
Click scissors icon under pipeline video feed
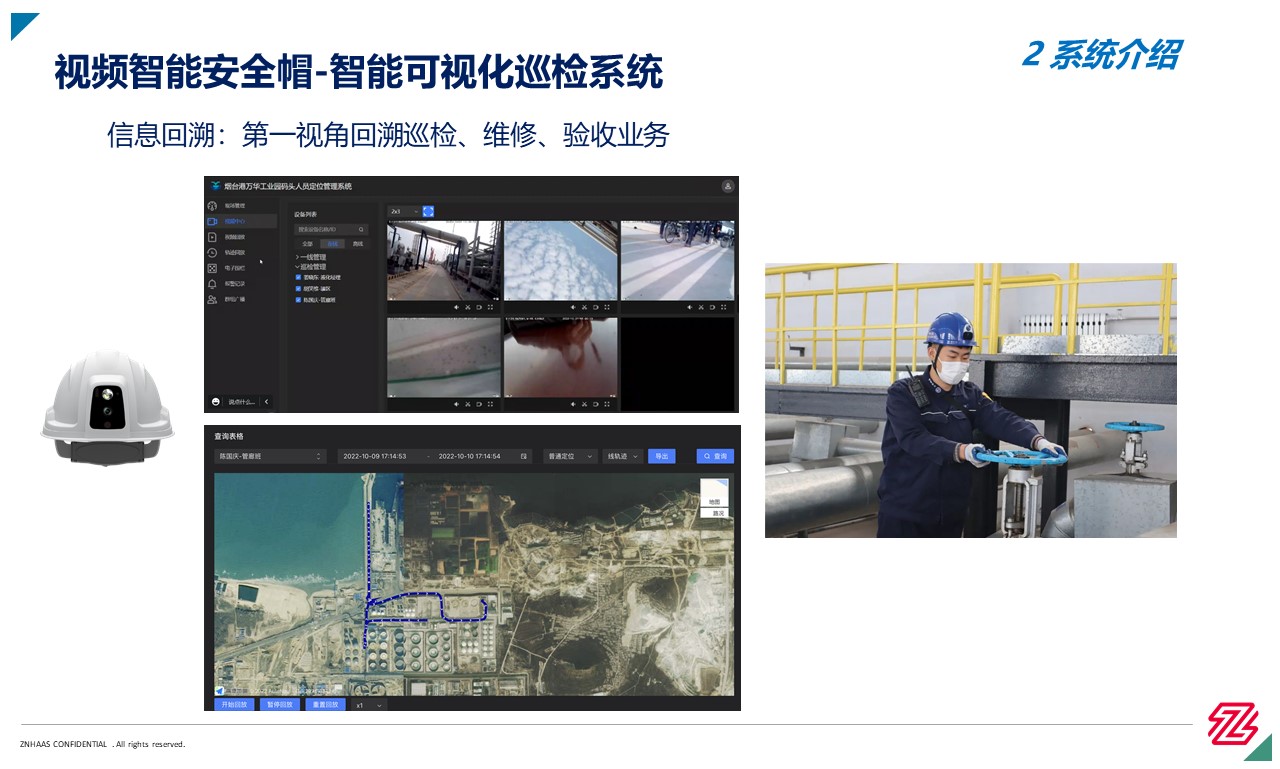pyautogui.click(x=468, y=307)
